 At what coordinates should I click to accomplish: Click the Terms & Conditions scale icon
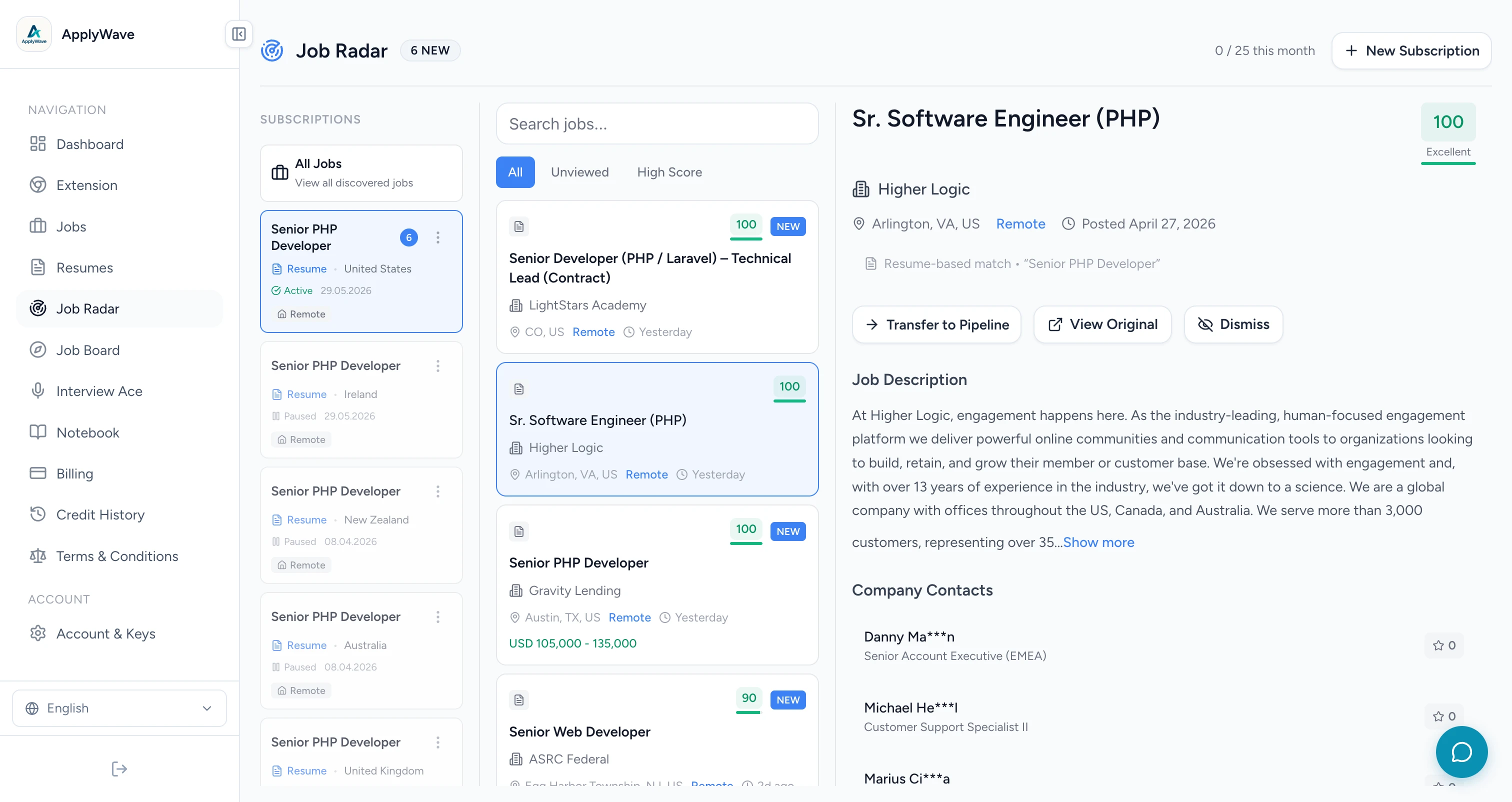38,555
